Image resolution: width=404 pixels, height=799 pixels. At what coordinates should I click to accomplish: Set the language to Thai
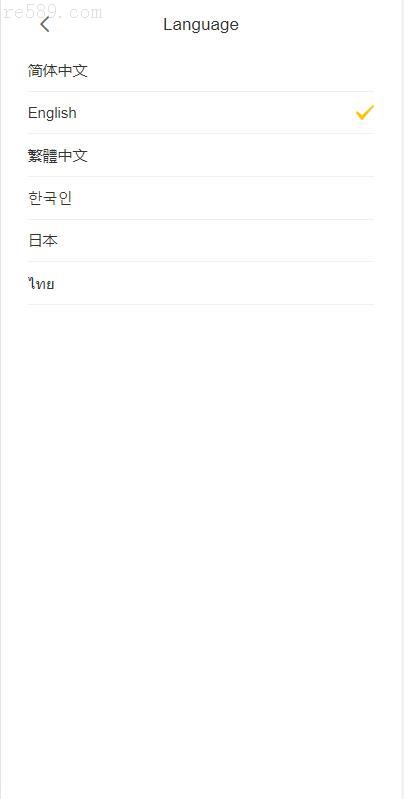coord(201,283)
